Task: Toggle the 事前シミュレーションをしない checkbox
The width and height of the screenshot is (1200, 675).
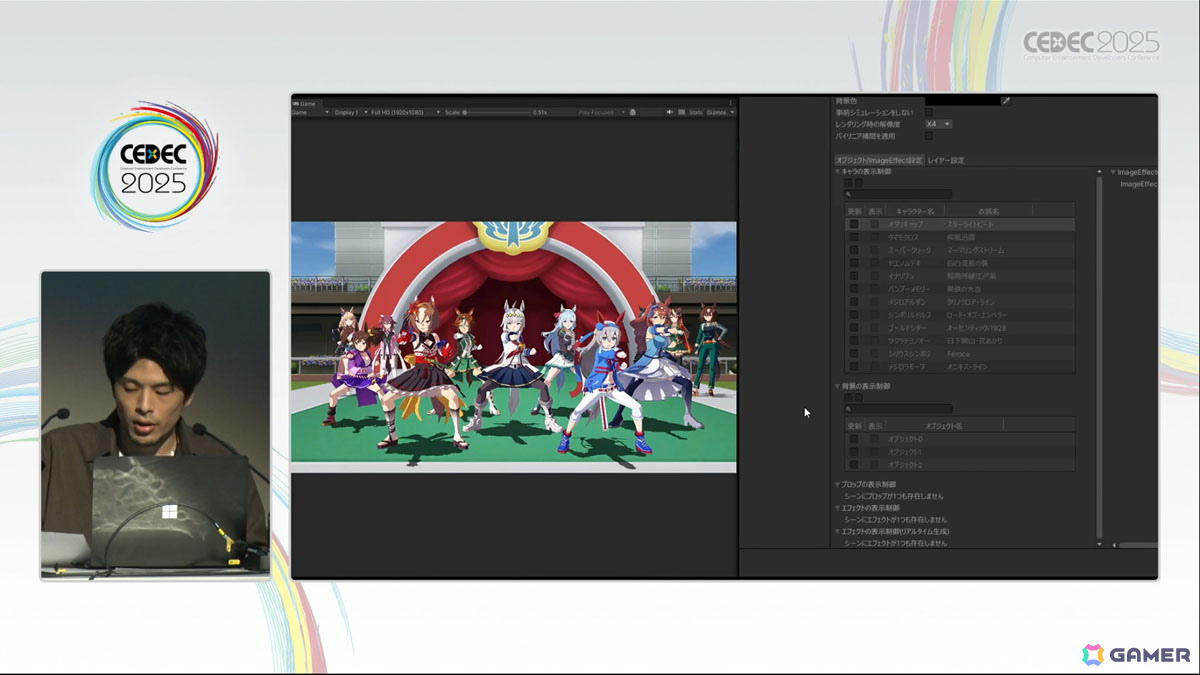Action: pos(929,113)
